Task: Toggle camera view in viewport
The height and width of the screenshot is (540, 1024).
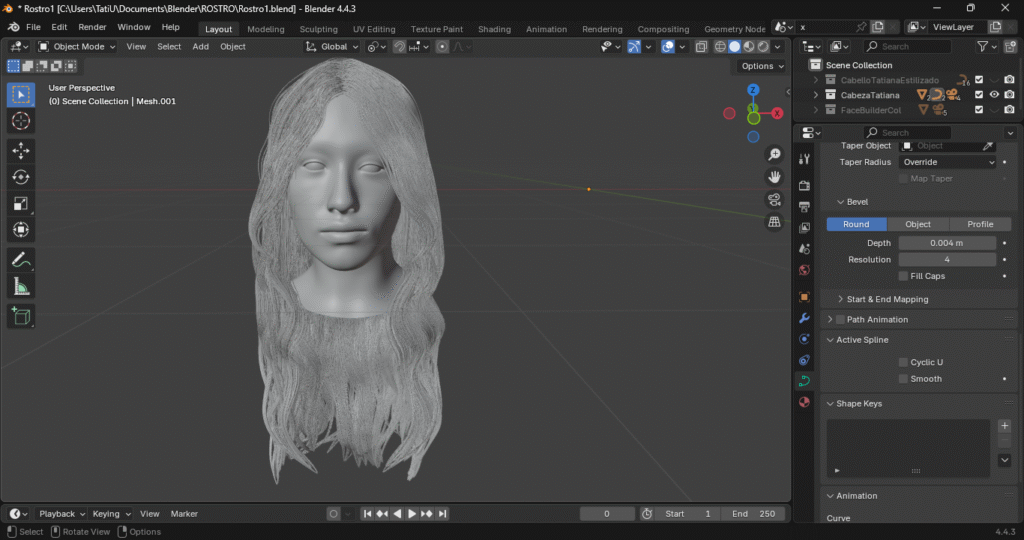Action: pos(774,199)
